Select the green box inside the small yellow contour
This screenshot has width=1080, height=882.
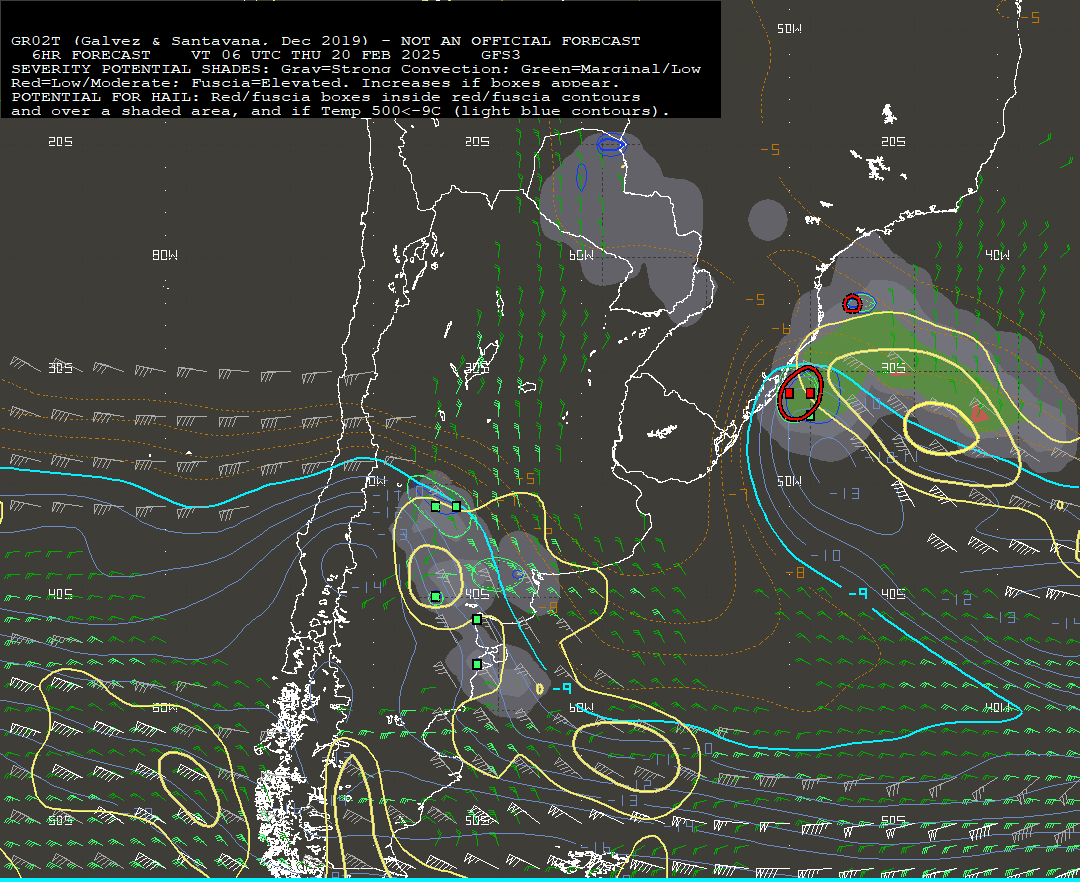point(435,597)
